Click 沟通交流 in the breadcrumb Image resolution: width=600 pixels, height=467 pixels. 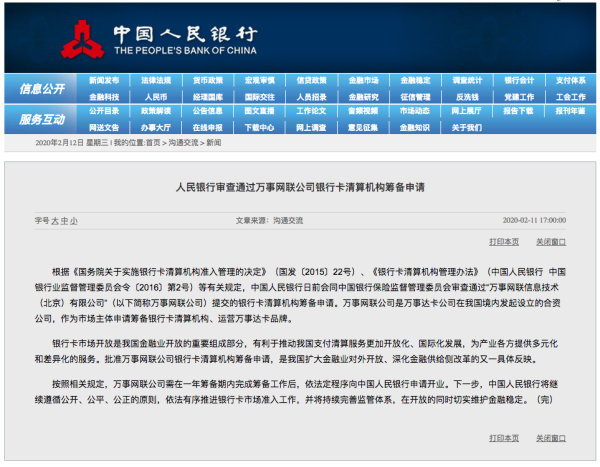(183, 143)
